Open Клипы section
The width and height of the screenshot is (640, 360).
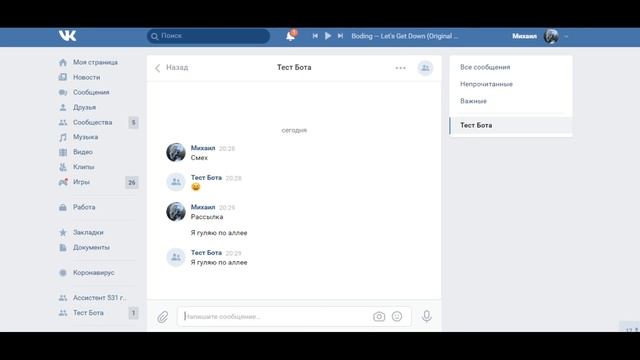[x=84, y=167]
